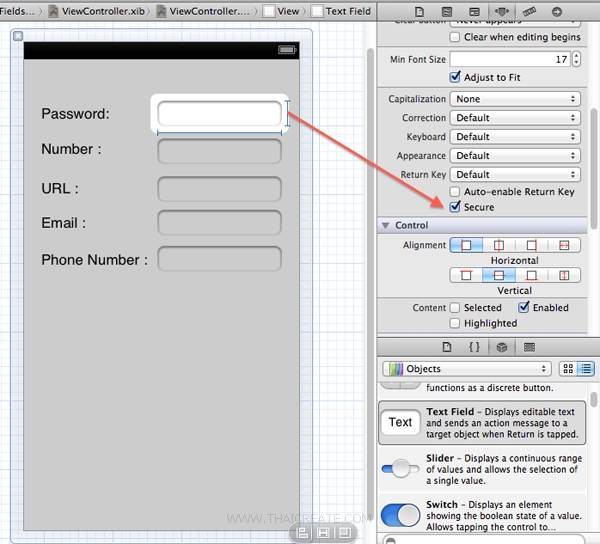Show the Object library cube icon
Screen dimensions: 600x544
[x=502, y=347]
